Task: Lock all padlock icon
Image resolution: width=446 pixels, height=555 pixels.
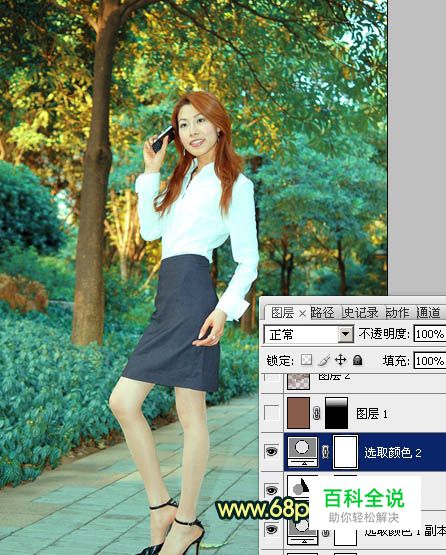Action: 358,360
